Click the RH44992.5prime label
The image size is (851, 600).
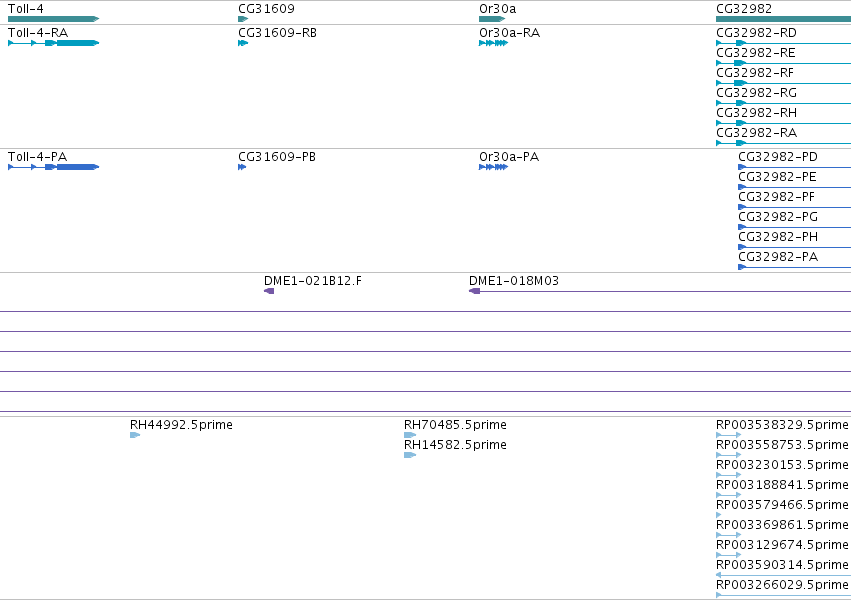coord(181,425)
